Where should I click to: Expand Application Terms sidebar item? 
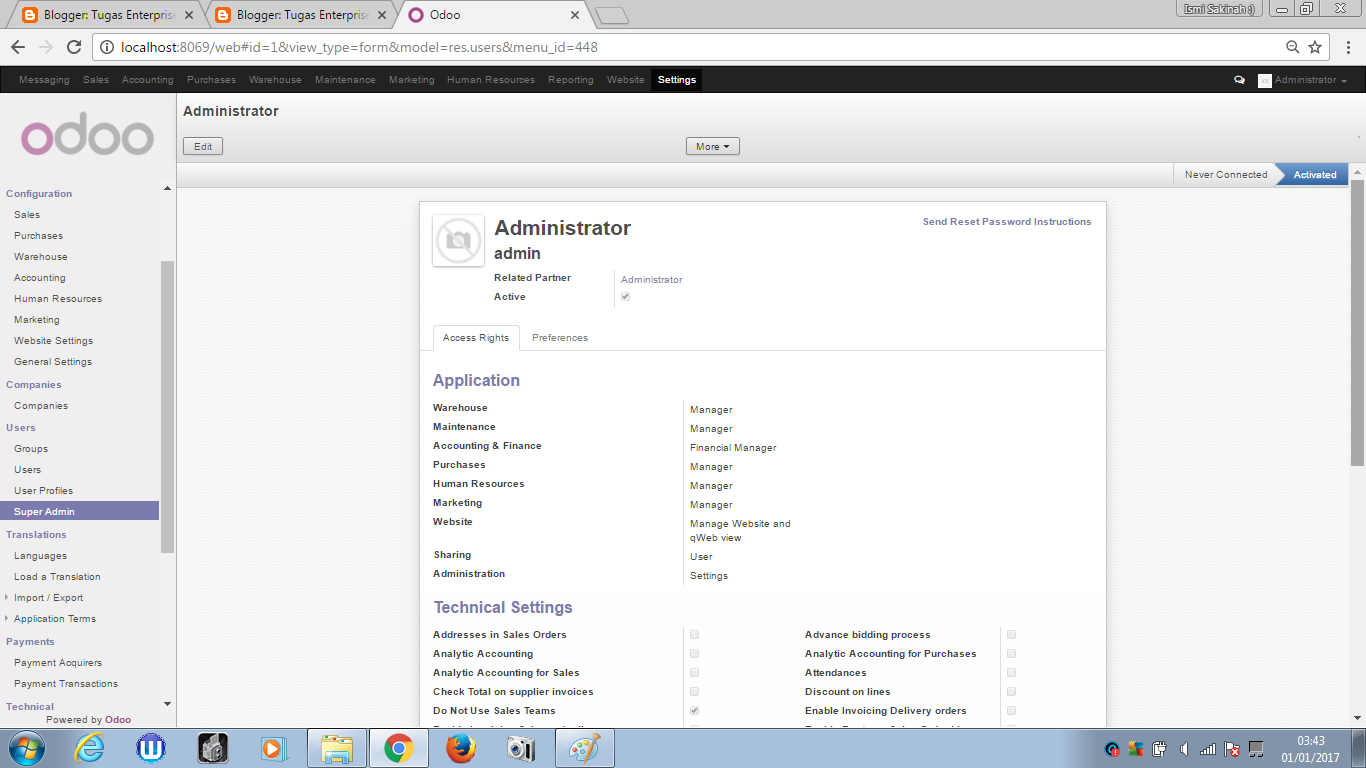(55, 619)
